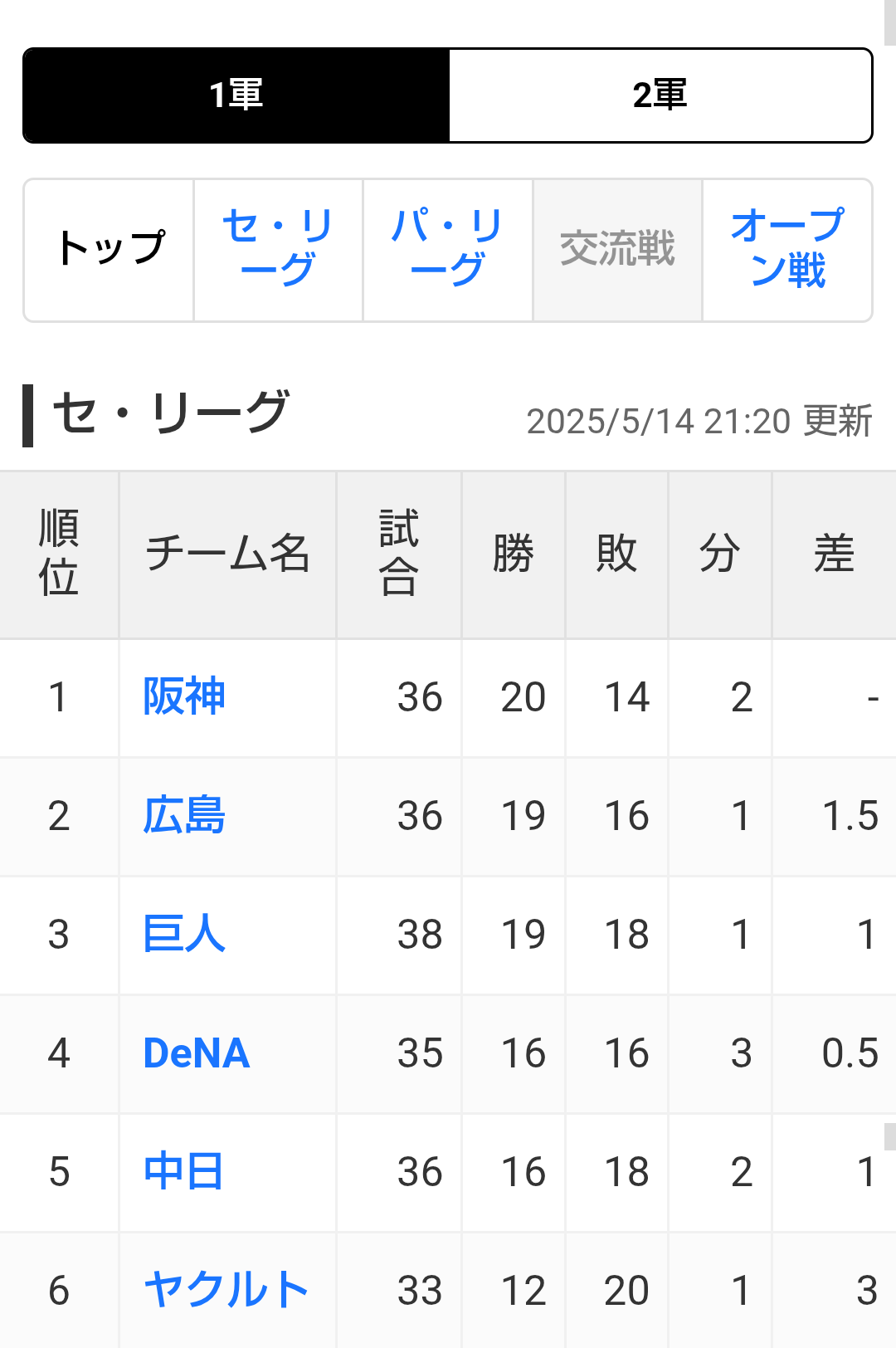Open the 広島 team link
896x1348 pixels.
184,815
